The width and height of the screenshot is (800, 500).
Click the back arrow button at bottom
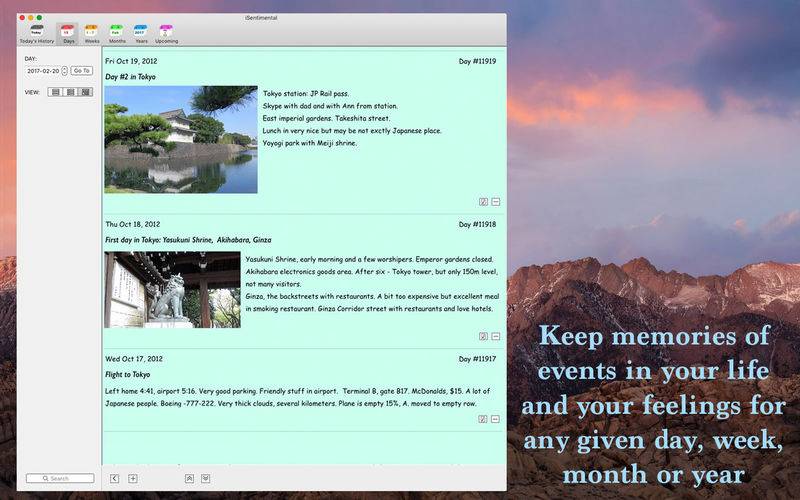pyautogui.click(x=114, y=478)
